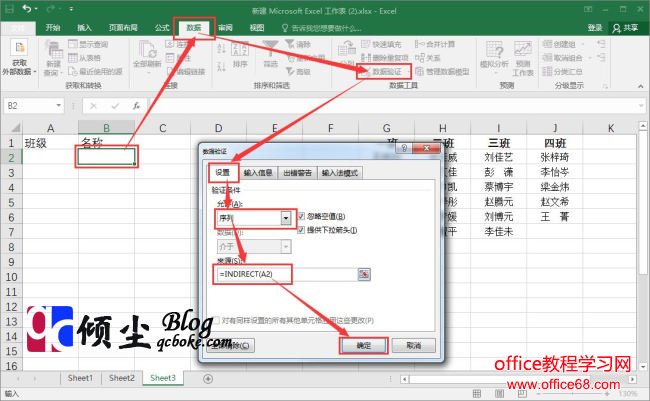Open the Allow (序列) dropdown

tap(286, 218)
